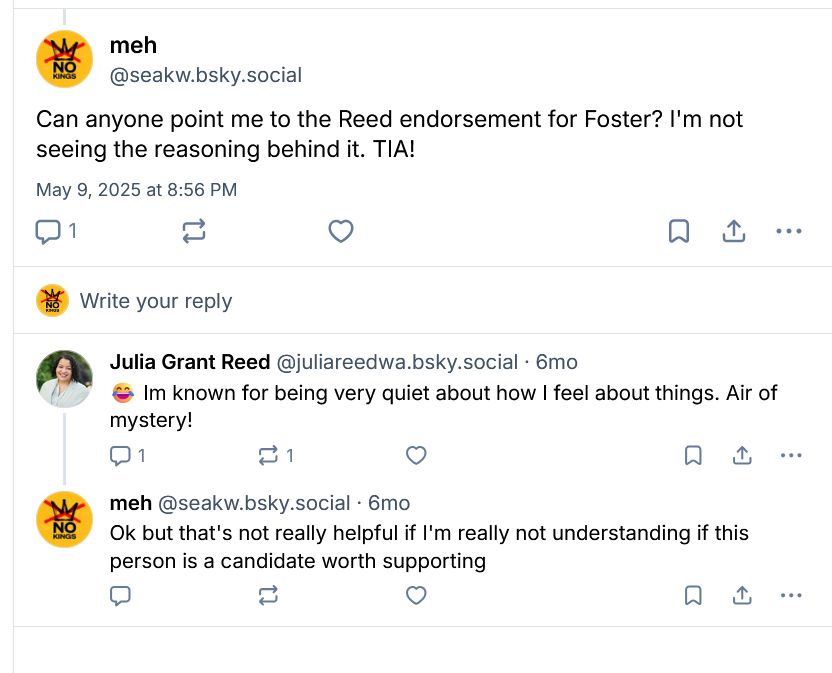Repost the main Reed endorsement post
Screen dimensions: 832x673
(194, 232)
